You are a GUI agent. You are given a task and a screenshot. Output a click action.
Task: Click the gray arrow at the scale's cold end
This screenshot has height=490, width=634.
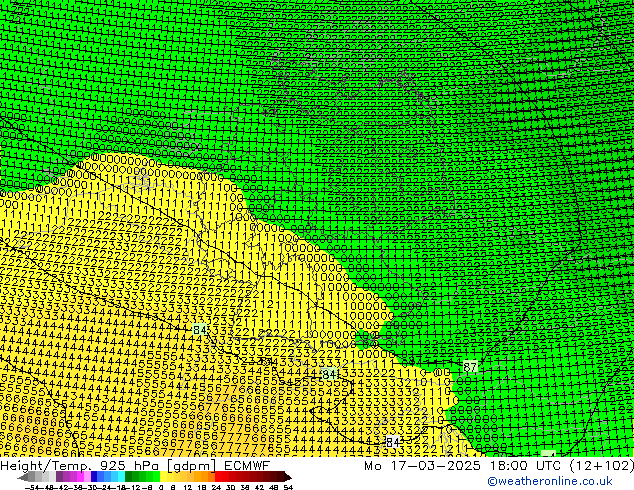23,477
